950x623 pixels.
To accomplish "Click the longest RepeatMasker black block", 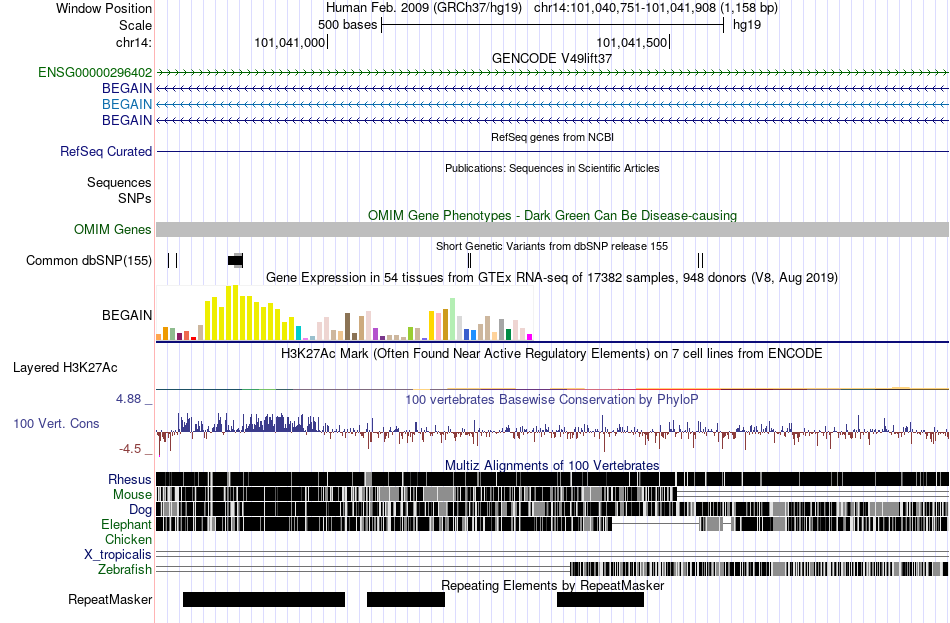I will (x=264, y=599).
